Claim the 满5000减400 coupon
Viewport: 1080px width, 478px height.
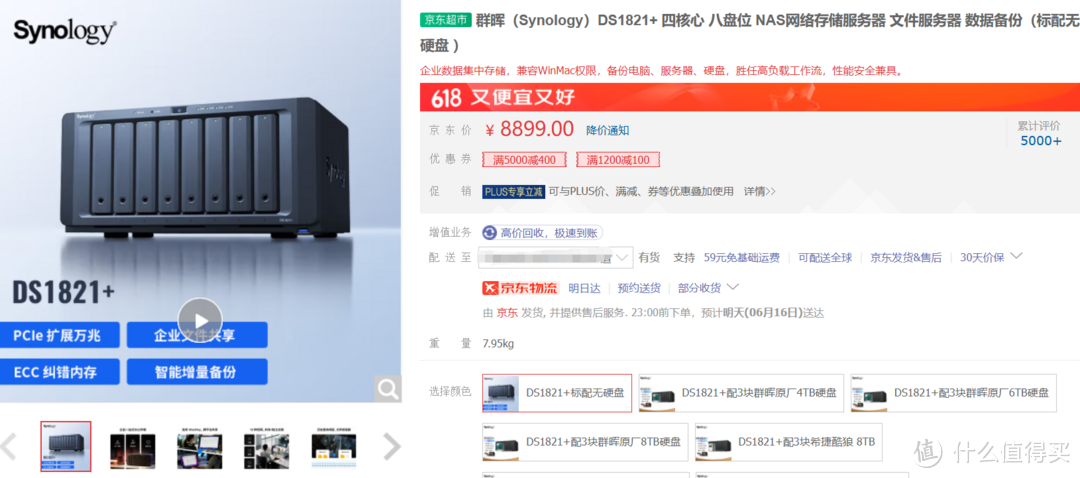pyautogui.click(x=523, y=160)
